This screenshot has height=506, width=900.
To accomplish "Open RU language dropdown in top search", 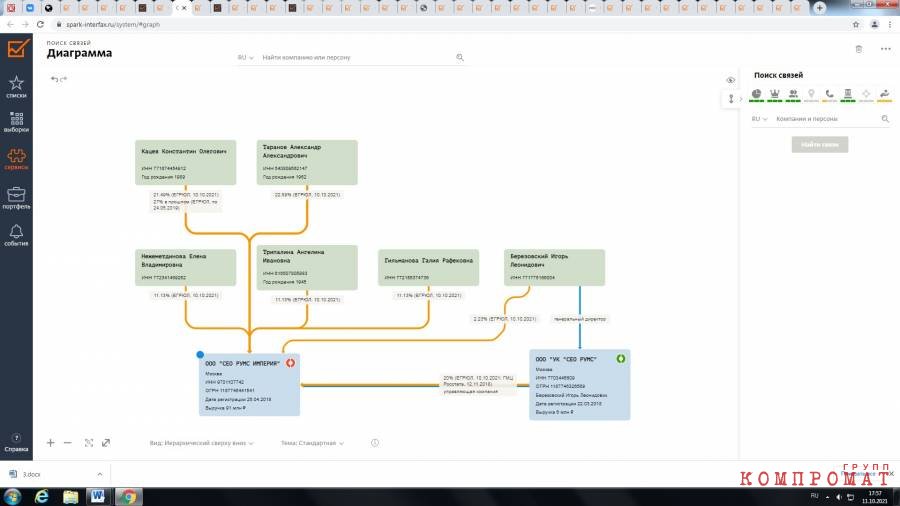I will point(245,57).
